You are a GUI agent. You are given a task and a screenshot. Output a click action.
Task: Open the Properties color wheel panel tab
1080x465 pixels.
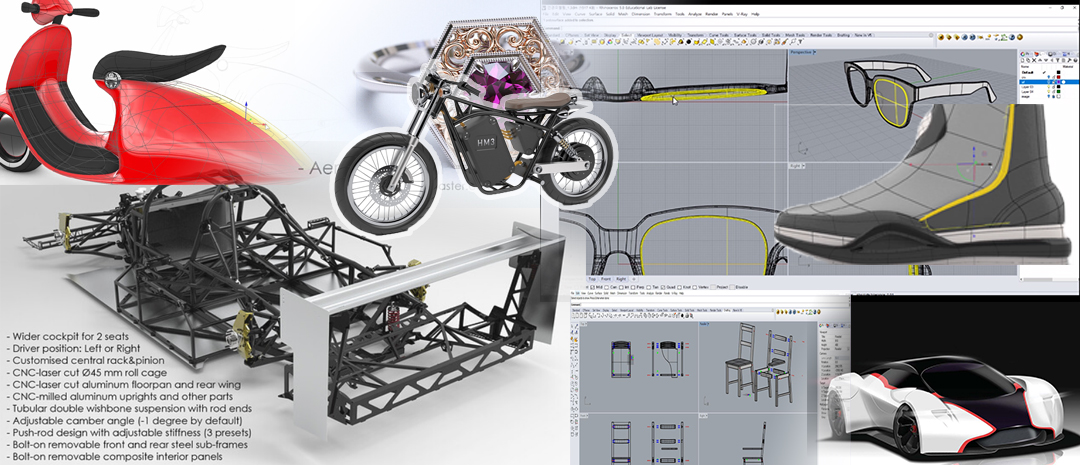1023,54
